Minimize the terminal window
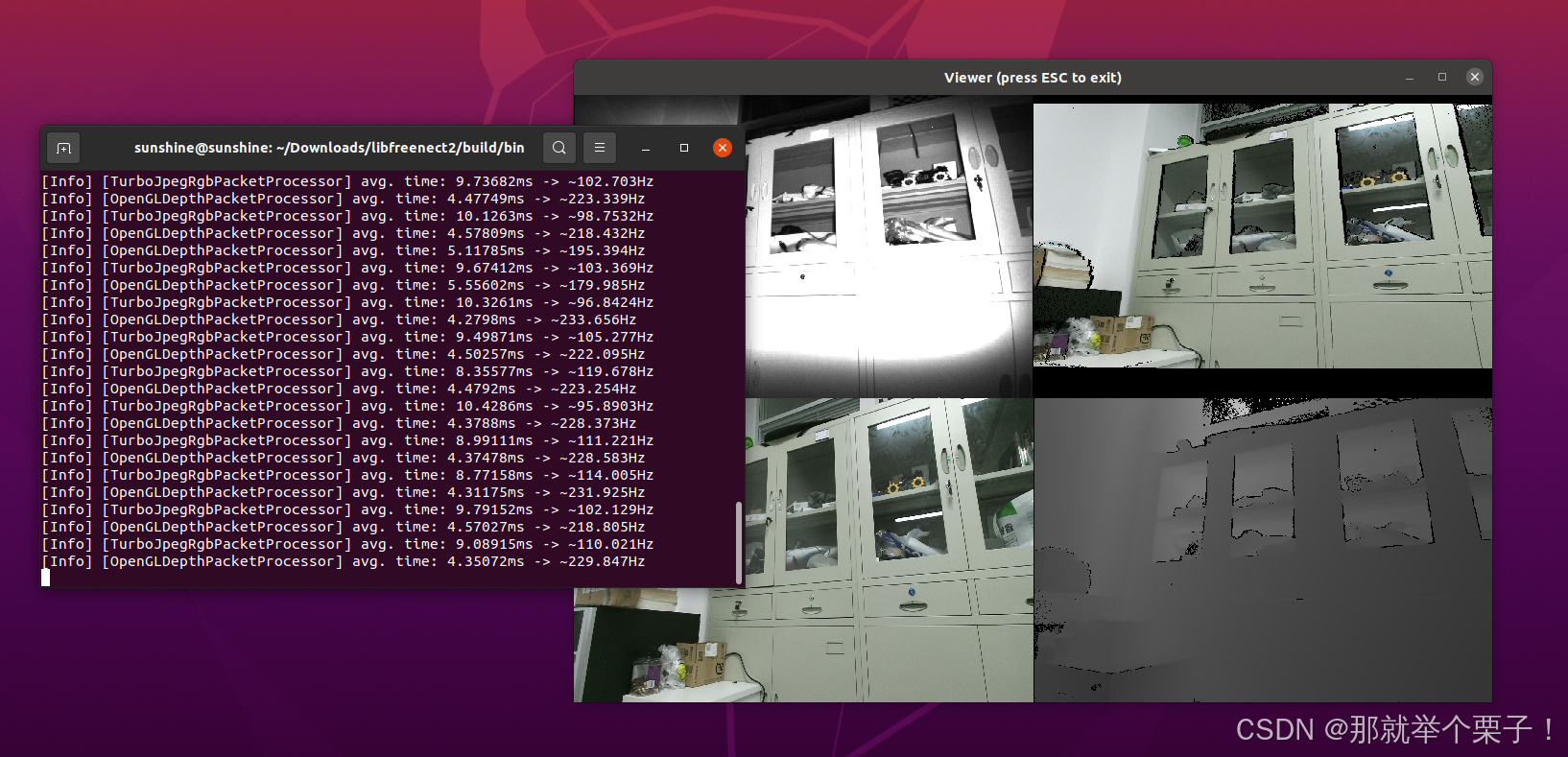Image resolution: width=1568 pixels, height=757 pixels. click(646, 148)
